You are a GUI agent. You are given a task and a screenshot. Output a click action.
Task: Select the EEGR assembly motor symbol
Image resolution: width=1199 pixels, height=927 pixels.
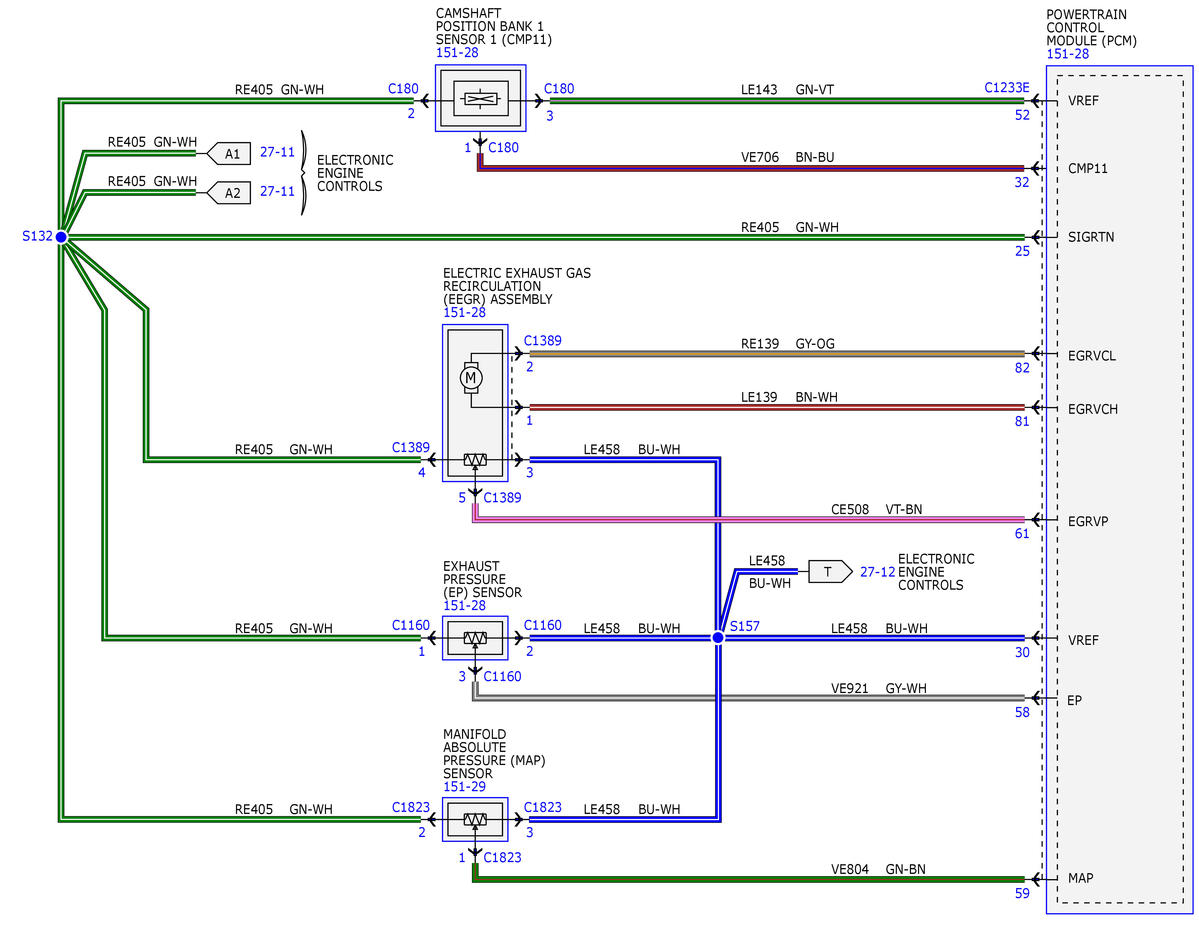coord(470,377)
